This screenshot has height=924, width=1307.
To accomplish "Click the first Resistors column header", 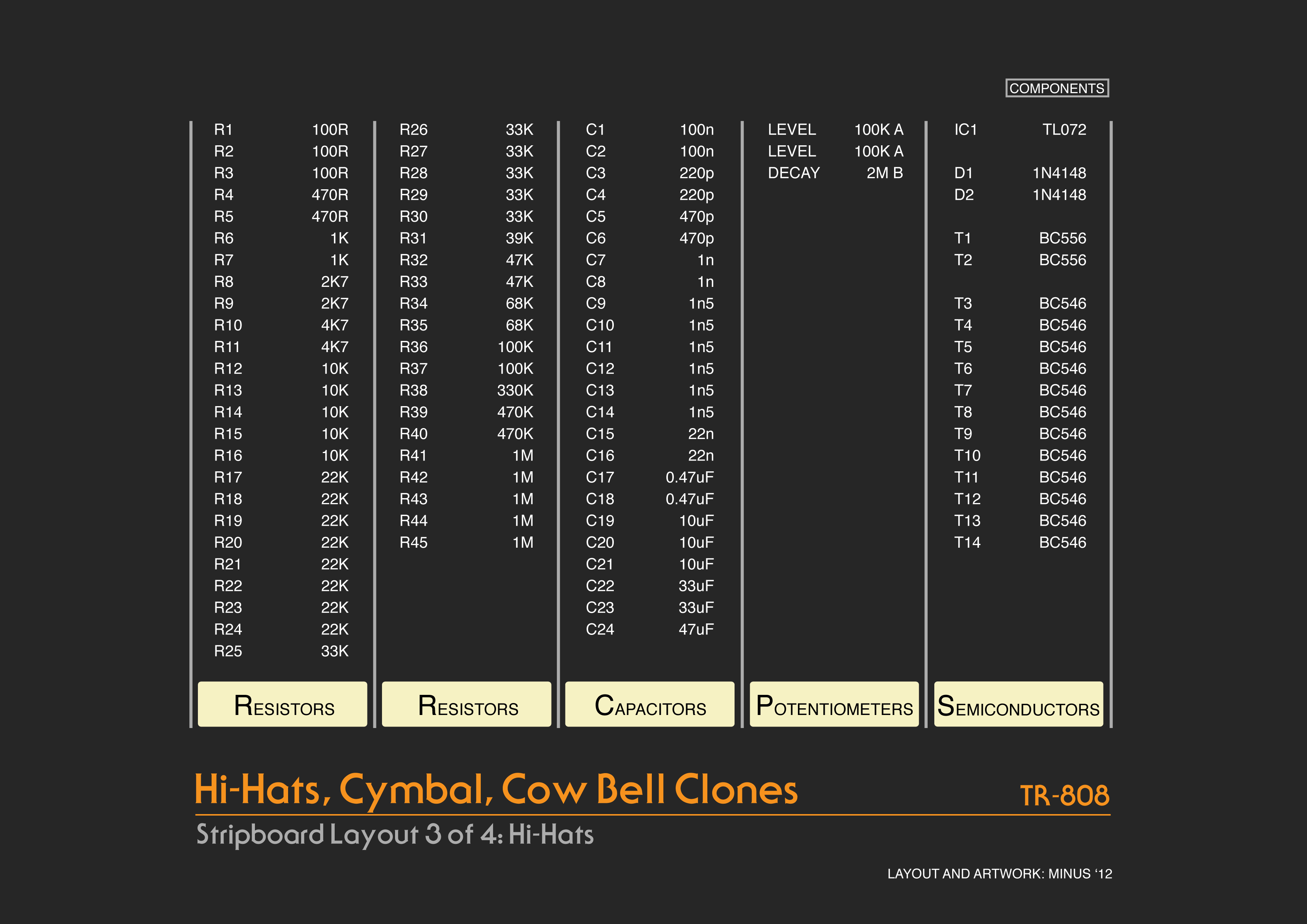I will [x=282, y=705].
